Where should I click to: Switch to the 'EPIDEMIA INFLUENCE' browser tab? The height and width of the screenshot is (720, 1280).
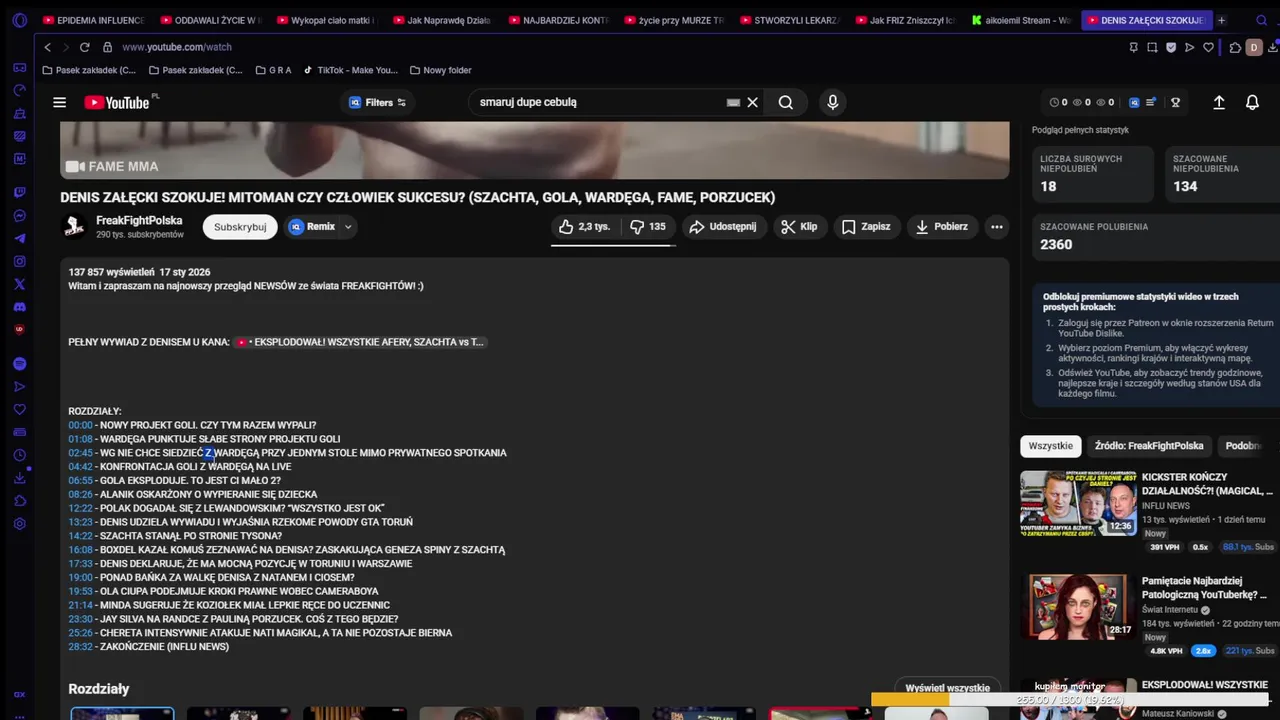coord(93,20)
